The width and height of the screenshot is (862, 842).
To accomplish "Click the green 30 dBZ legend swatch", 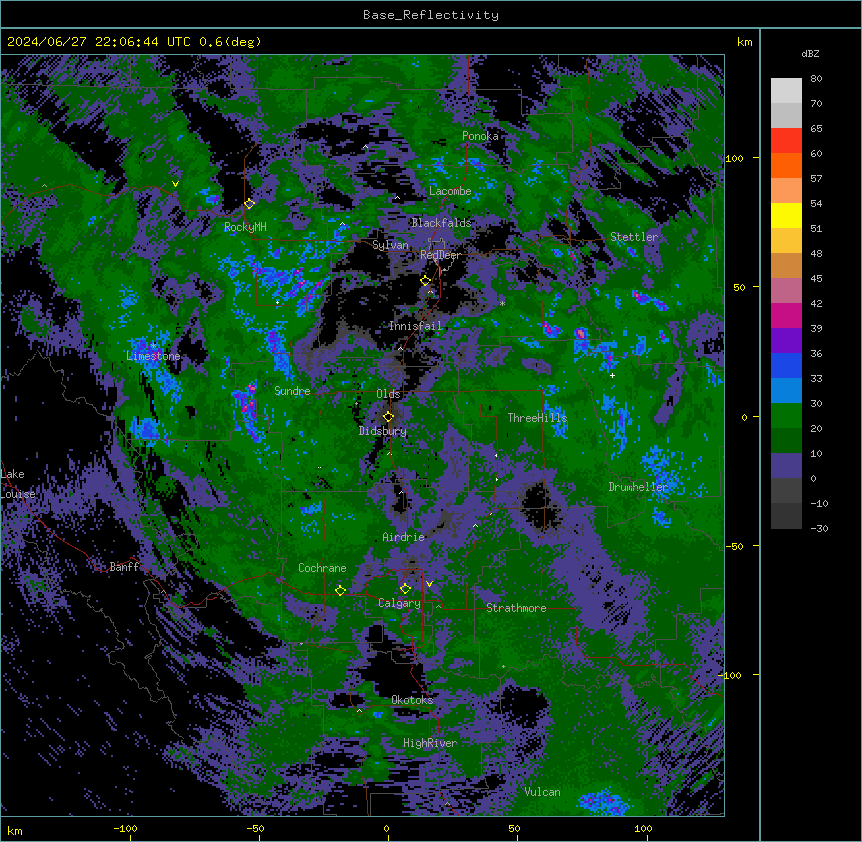I will pyautogui.click(x=786, y=416).
